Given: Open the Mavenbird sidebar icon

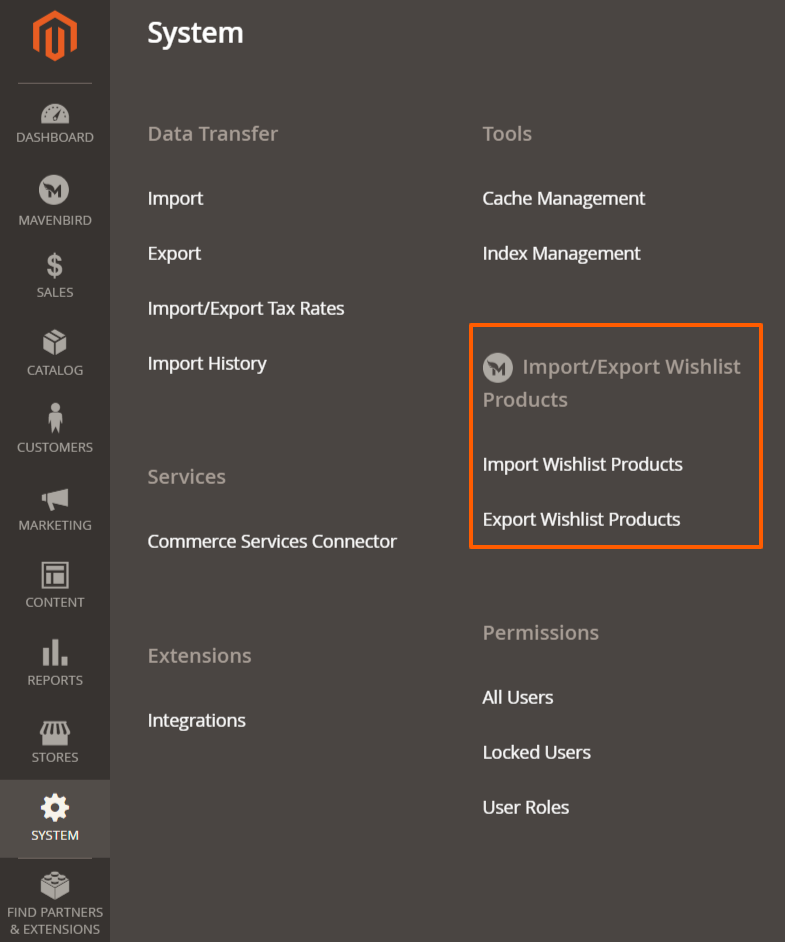Looking at the screenshot, I should (x=54, y=190).
